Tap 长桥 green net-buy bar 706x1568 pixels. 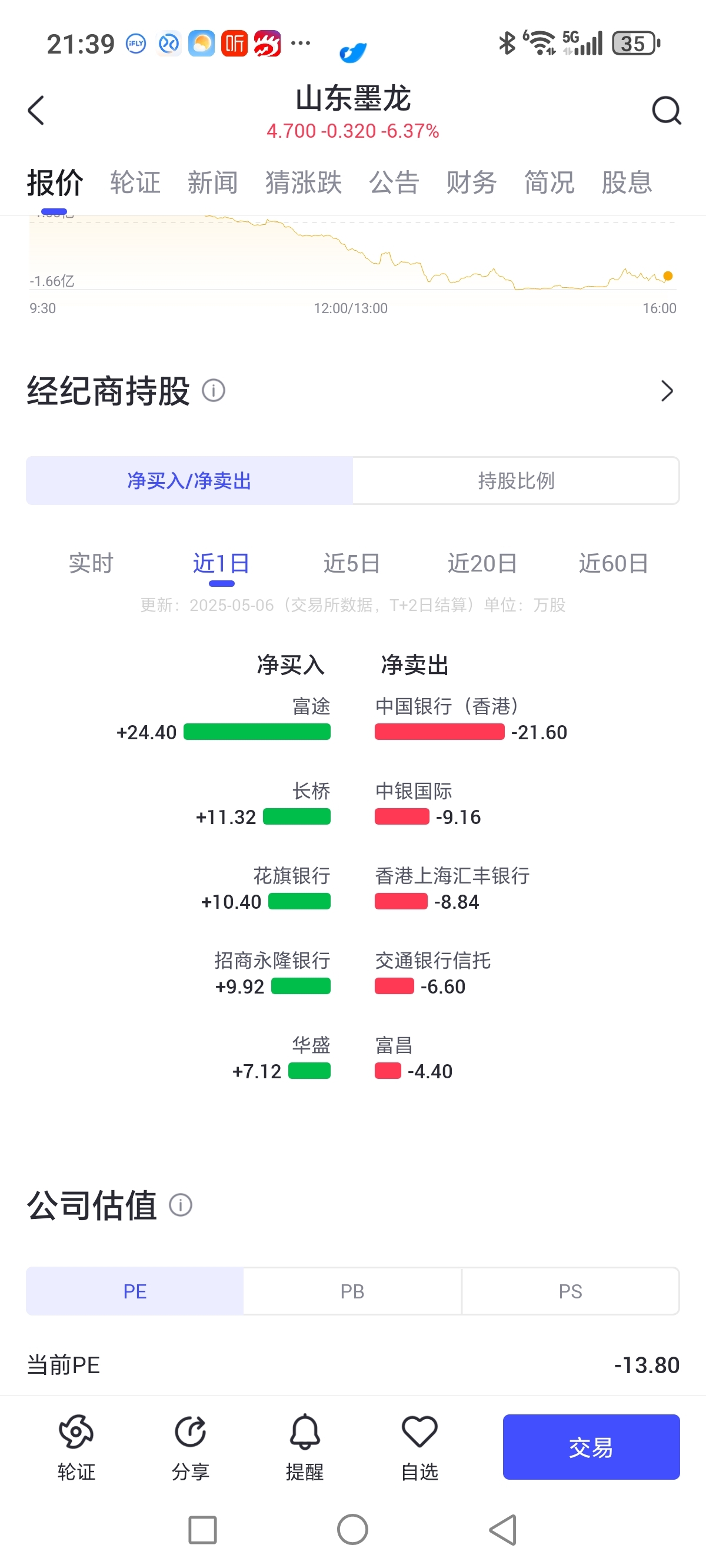point(297,816)
